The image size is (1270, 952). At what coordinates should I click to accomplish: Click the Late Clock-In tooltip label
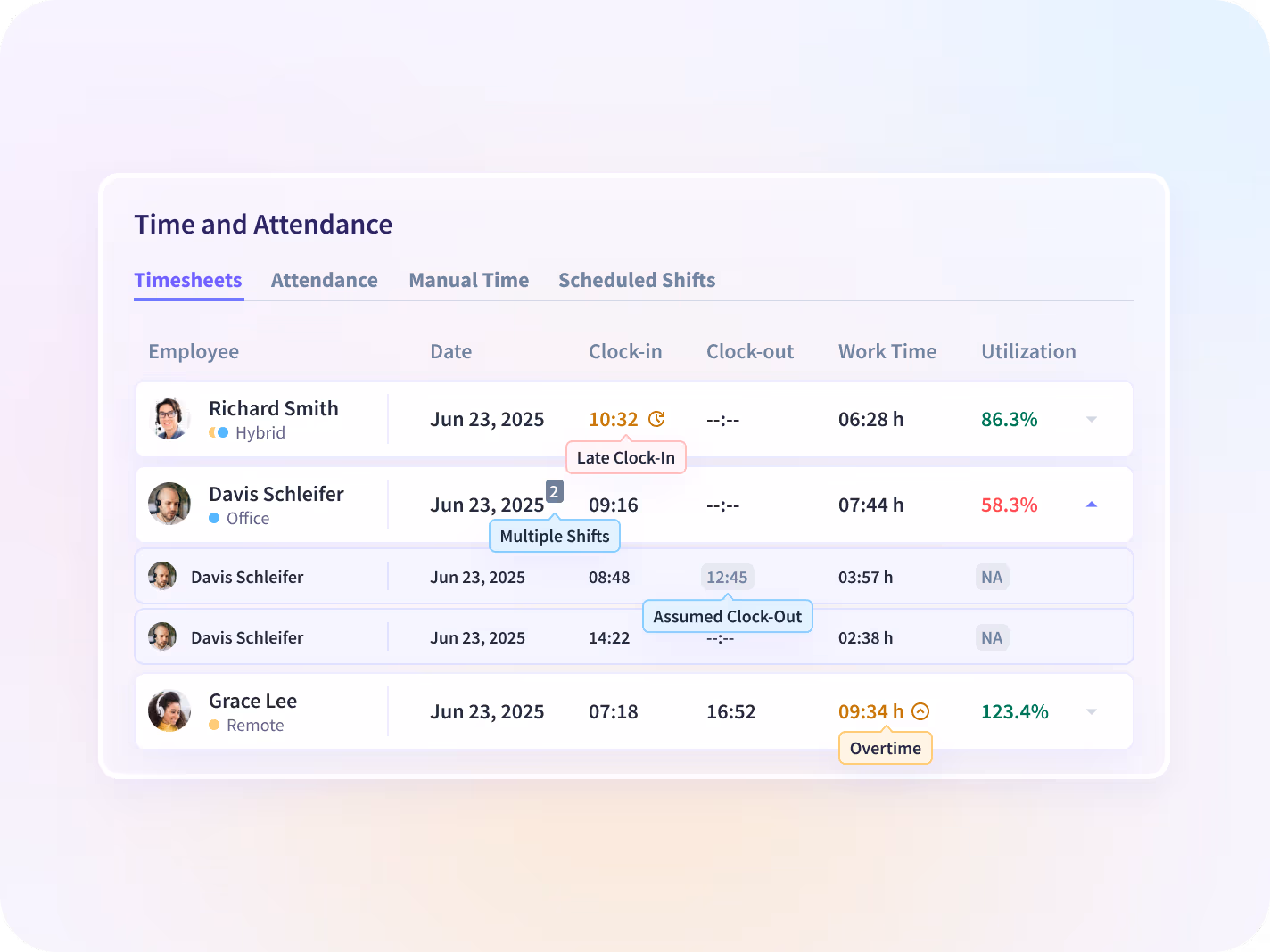coord(626,457)
